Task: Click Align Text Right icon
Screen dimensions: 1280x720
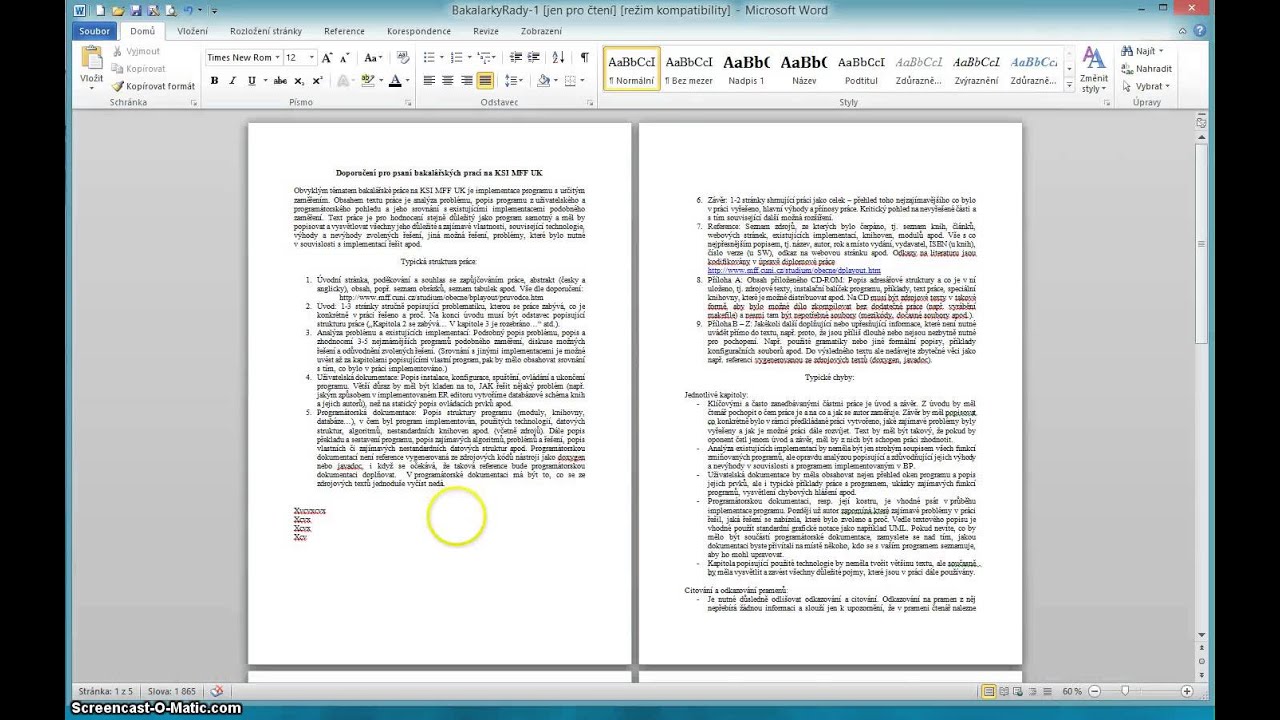Action: [x=466, y=81]
